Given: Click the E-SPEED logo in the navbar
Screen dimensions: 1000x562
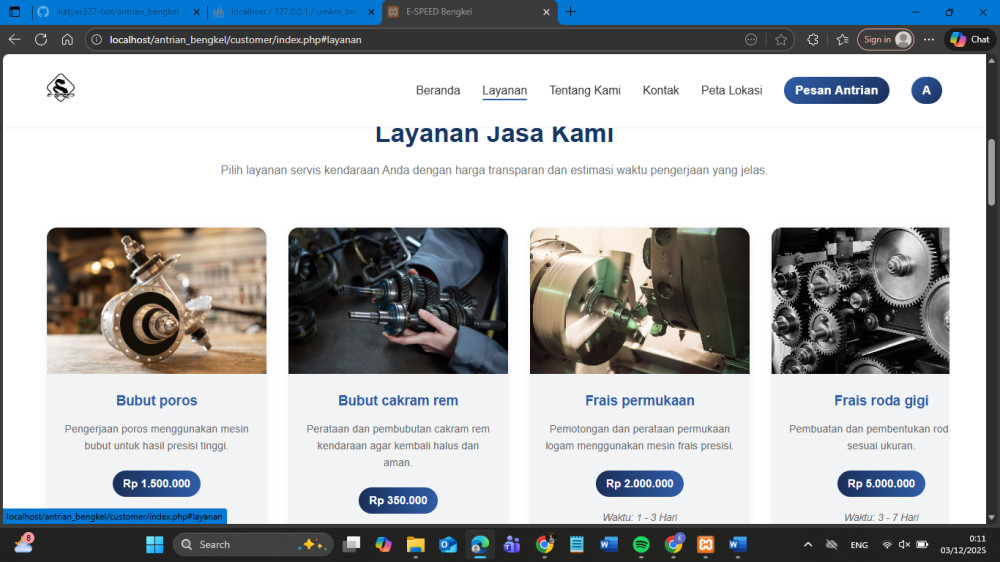Looking at the screenshot, I should (x=61, y=89).
